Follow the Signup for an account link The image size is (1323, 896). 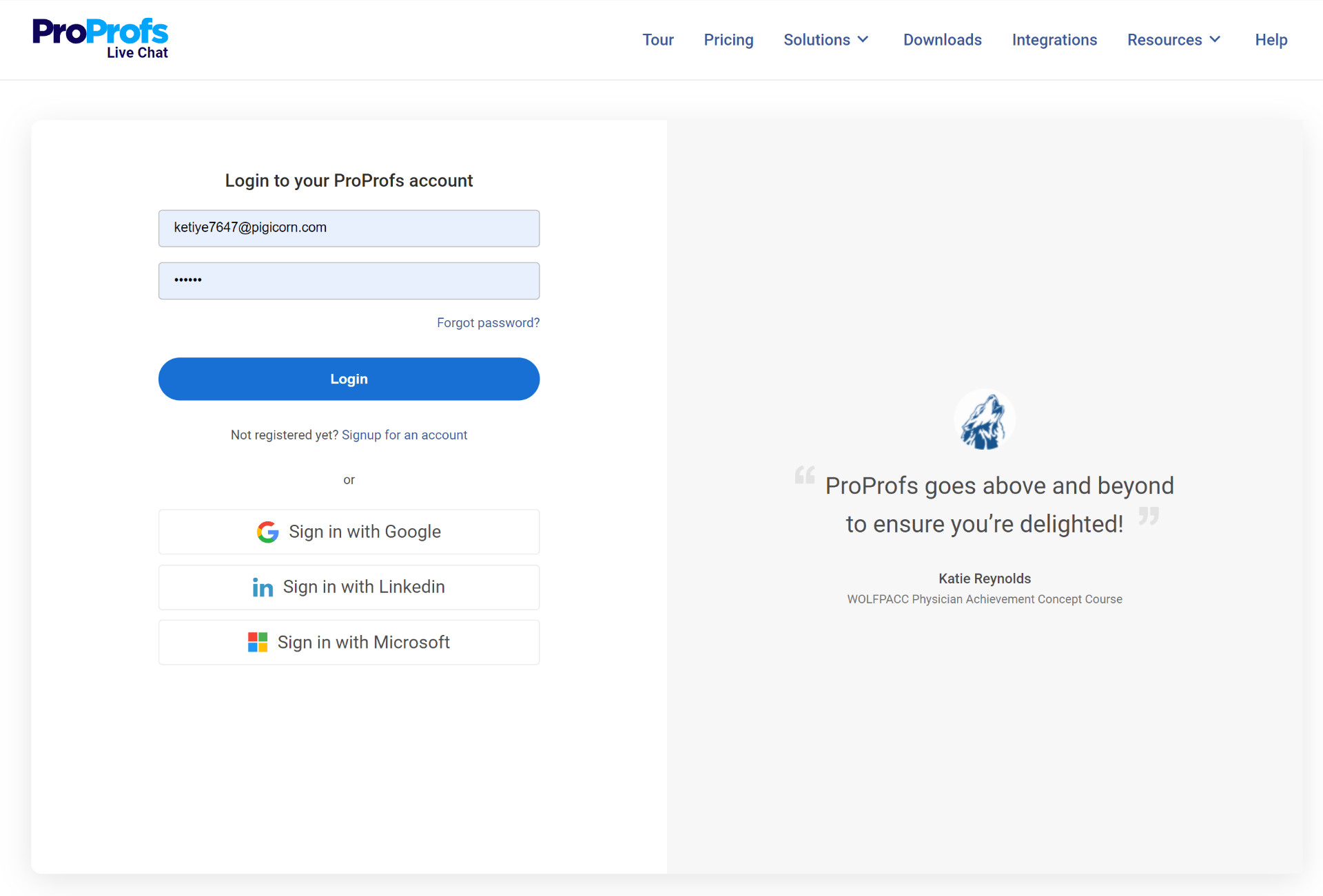coord(404,435)
